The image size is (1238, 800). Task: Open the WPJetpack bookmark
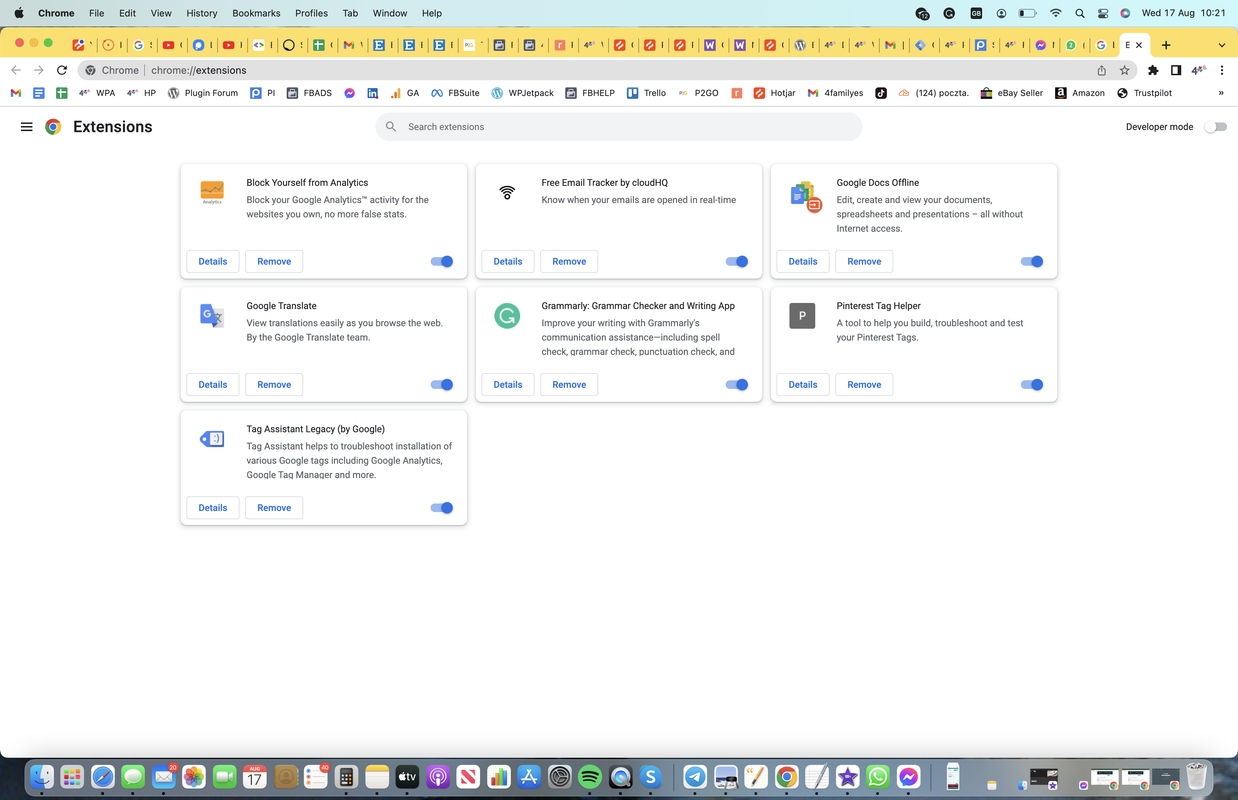tap(522, 93)
